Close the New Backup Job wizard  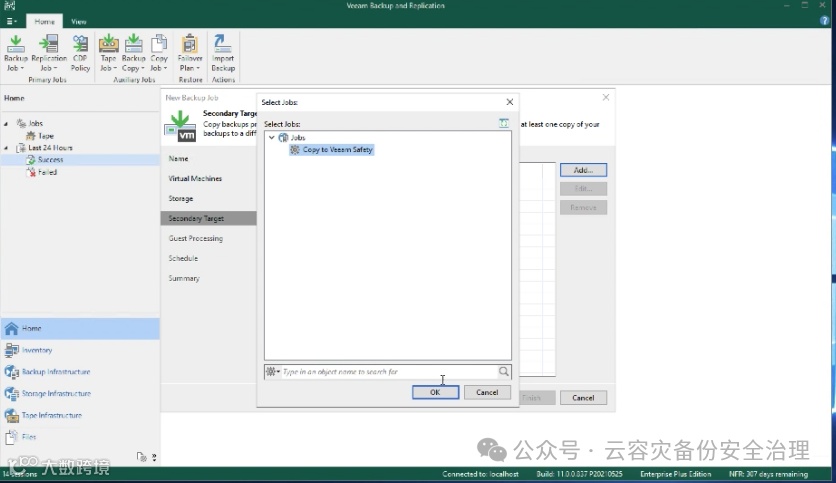click(x=606, y=97)
